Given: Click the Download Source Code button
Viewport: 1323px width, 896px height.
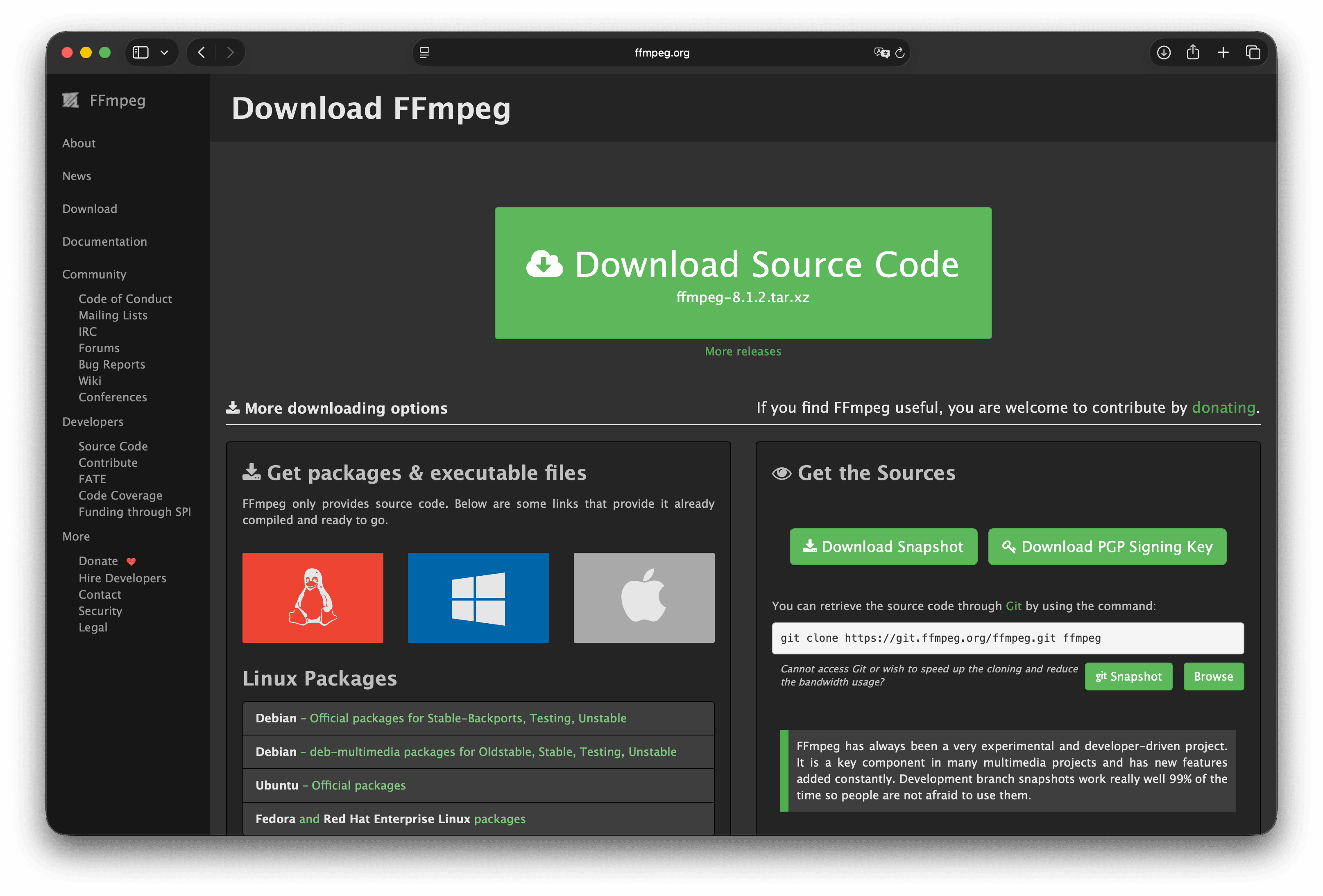Looking at the screenshot, I should click(743, 273).
